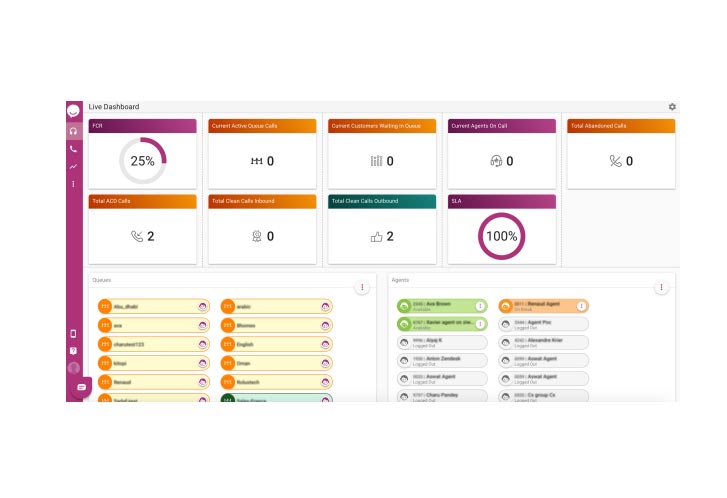Open the Queues panel options menu
The image size is (727, 498).
point(362,287)
